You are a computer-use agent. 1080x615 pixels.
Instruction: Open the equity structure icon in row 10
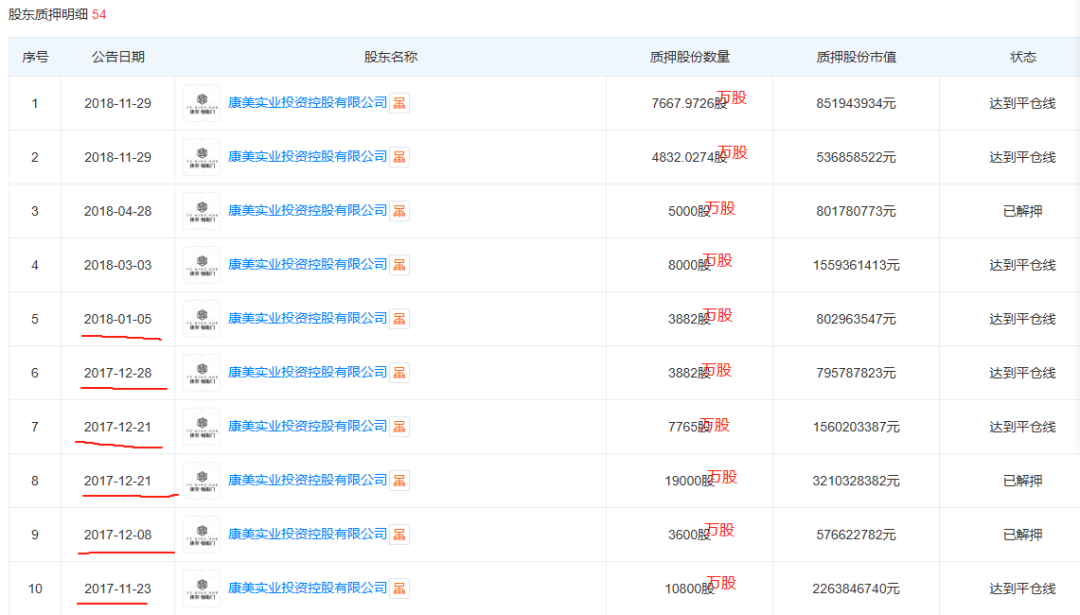(x=399, y=588)
